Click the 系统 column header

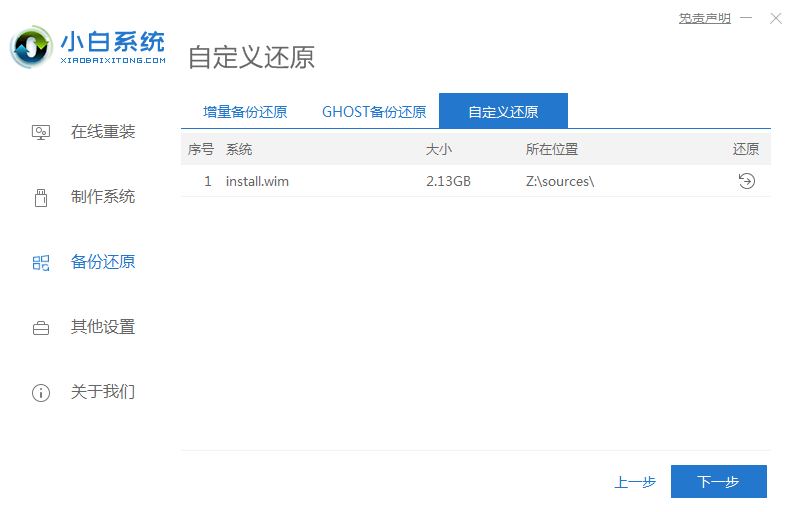tap(239, 149)
